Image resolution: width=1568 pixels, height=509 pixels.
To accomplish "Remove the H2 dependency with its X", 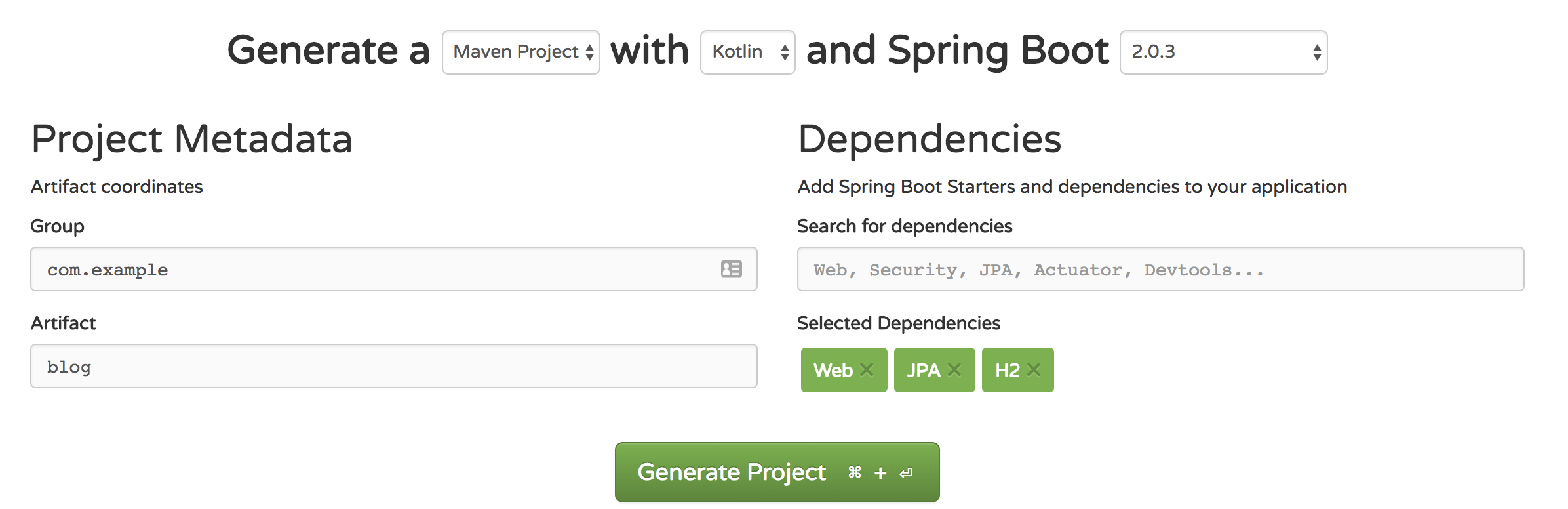I will tap(1034, 370).
